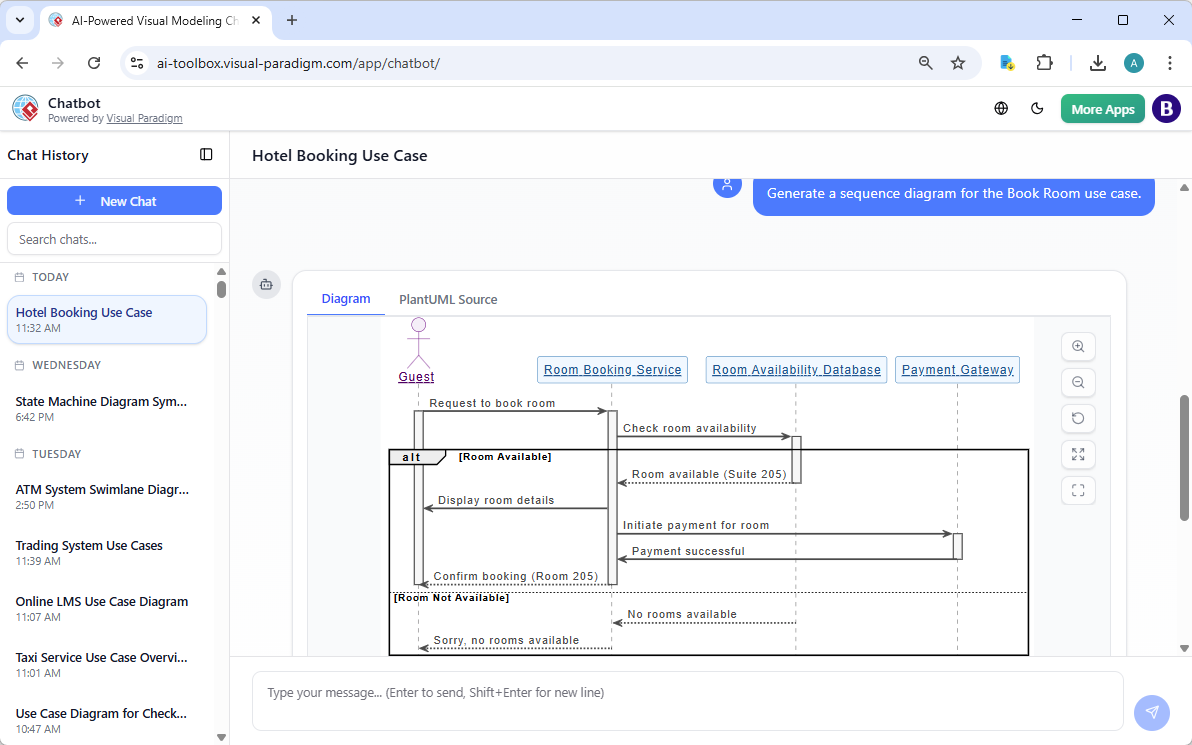Viewport: 1192px width, 745px height.
Task: Switch to the PlantUML Source tab
Action: (448, 299)
